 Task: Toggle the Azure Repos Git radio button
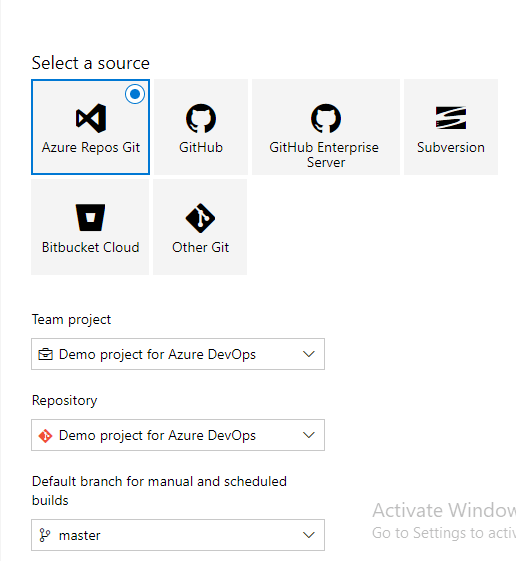[135, 94]
